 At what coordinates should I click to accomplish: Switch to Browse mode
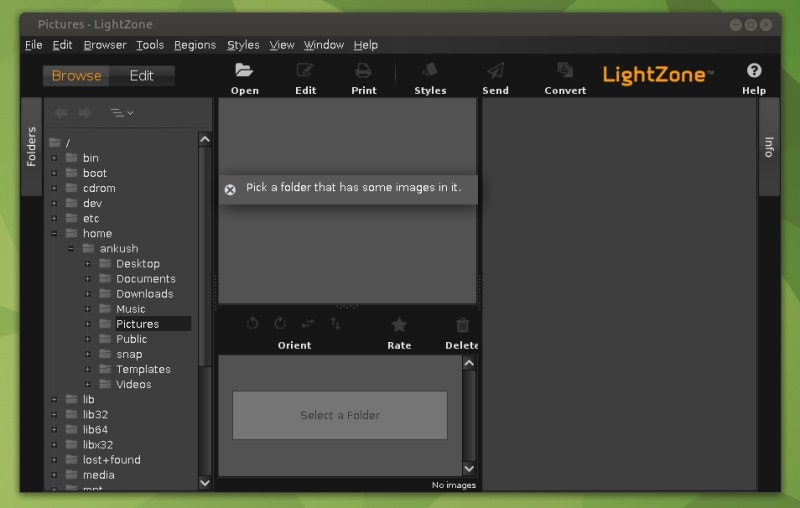[x=76, y=75]
